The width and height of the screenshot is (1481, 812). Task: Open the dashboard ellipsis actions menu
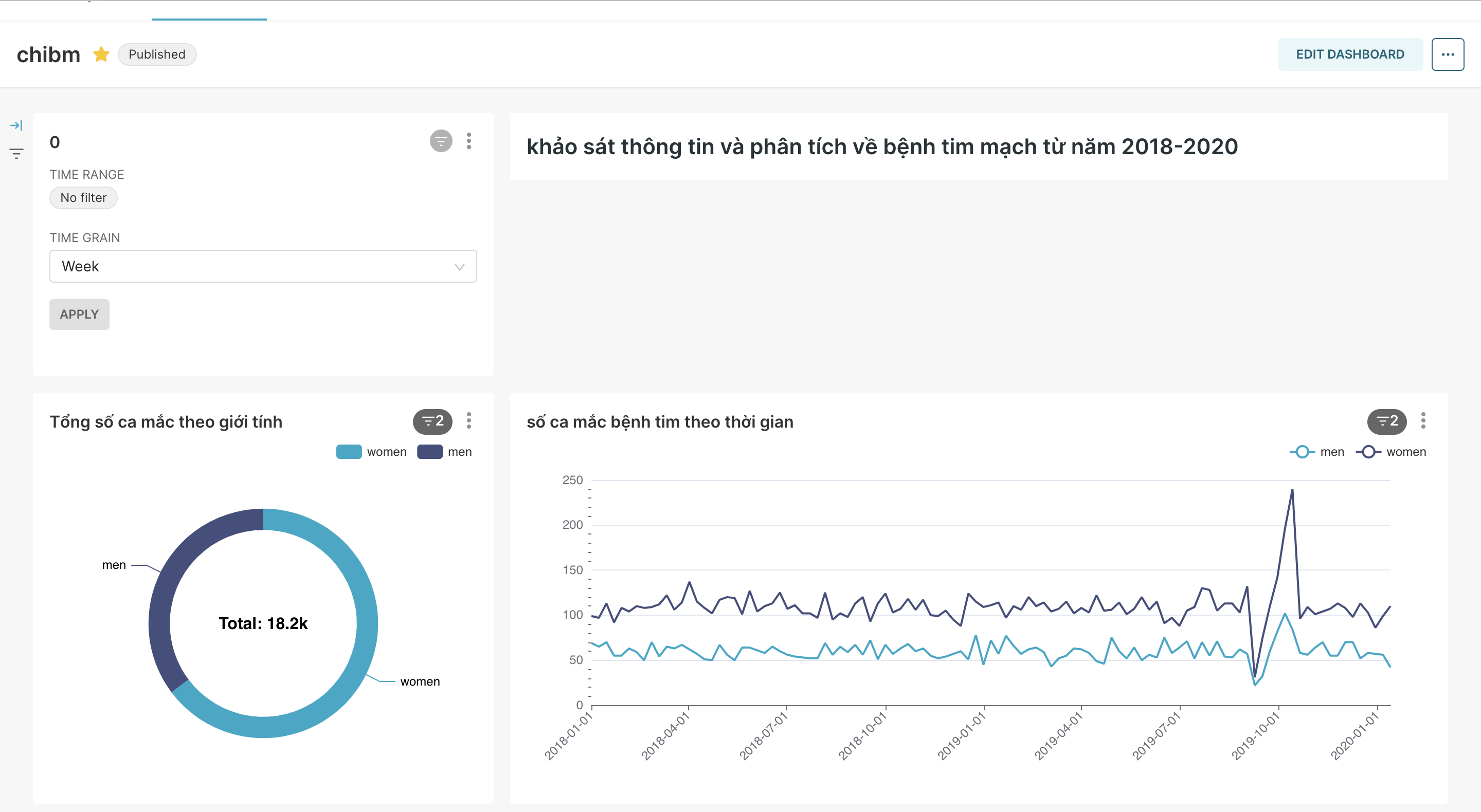[1447, 54]
